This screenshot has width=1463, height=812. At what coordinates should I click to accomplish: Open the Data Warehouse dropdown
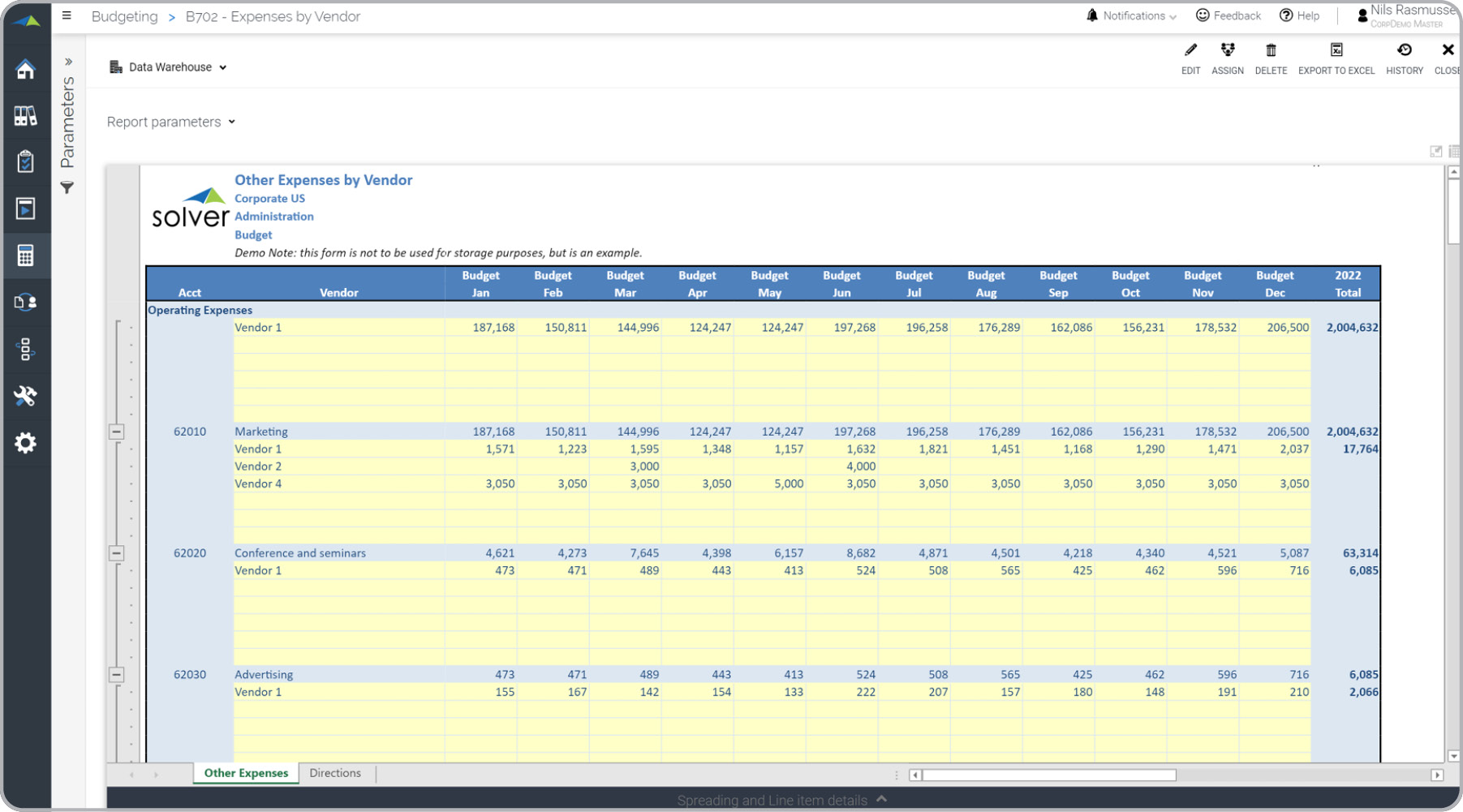pyautogui.click(x=168, y=67)
